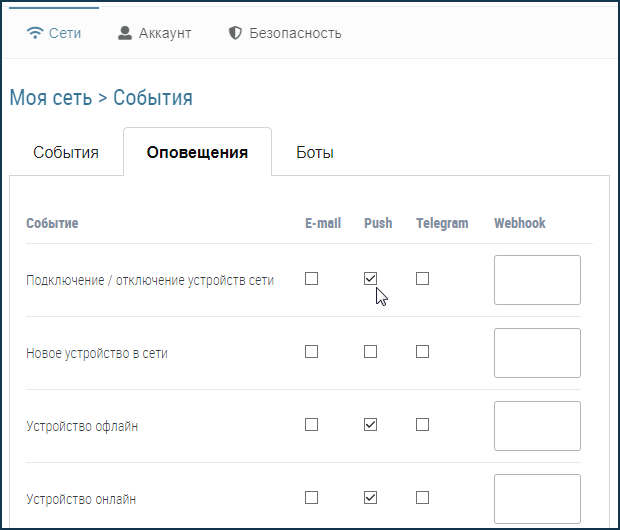Enable E-mail for Подключение / отключение устройств сети
This screenshot has height=530, width=620.
click(312, 279)
